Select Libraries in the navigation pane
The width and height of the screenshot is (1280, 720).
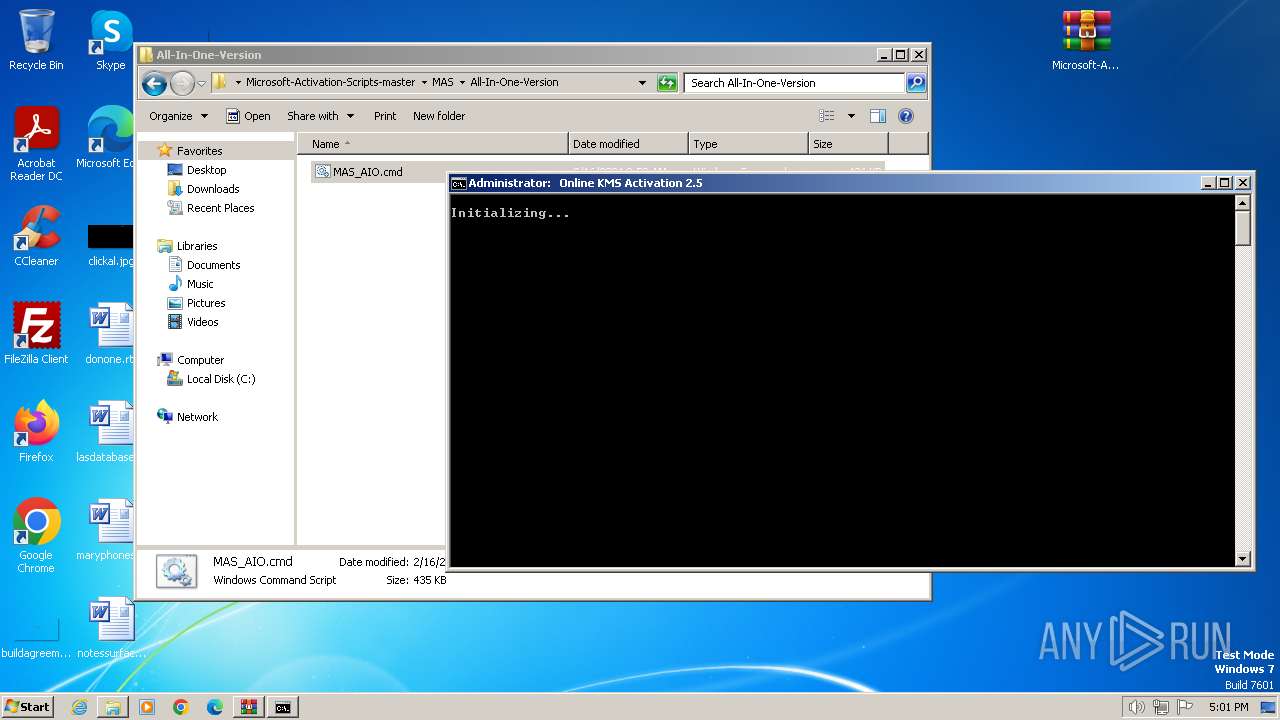coord(197,246)
